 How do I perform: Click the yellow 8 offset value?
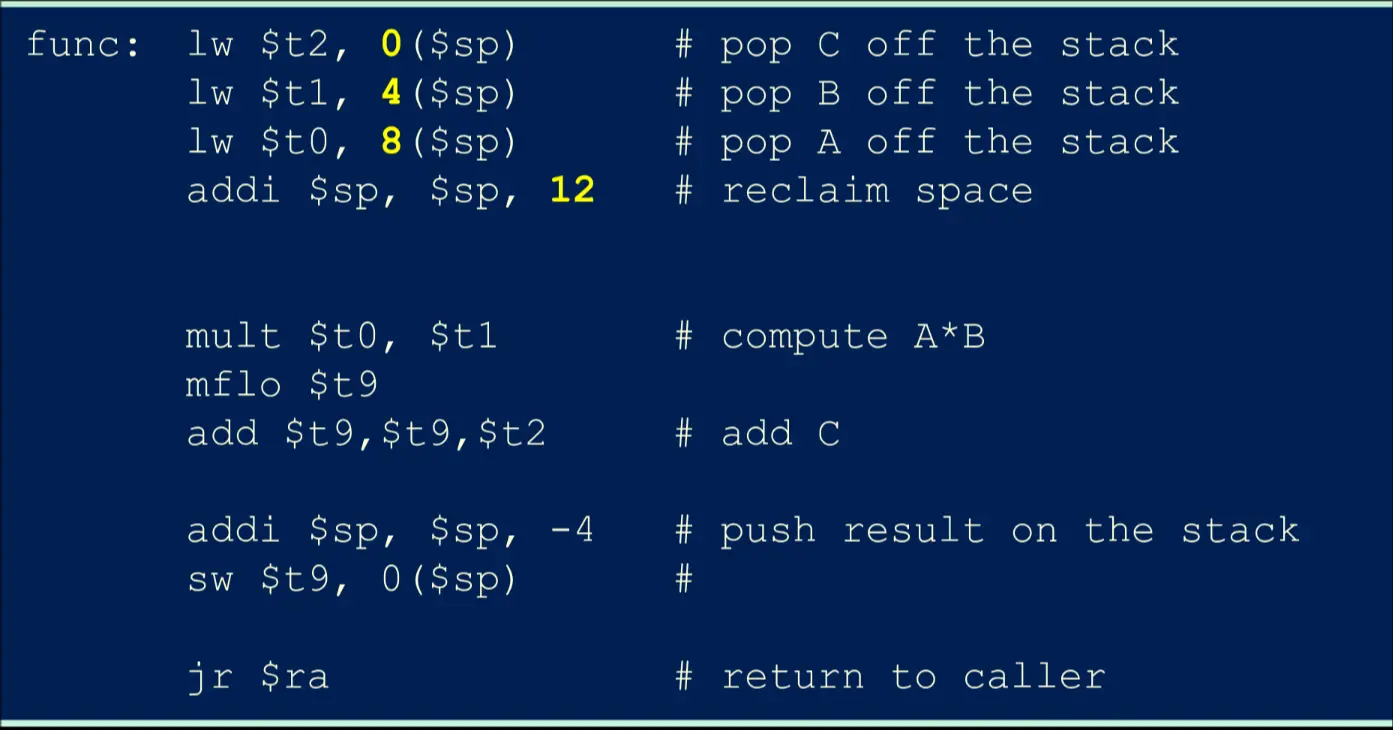[391, 143]
